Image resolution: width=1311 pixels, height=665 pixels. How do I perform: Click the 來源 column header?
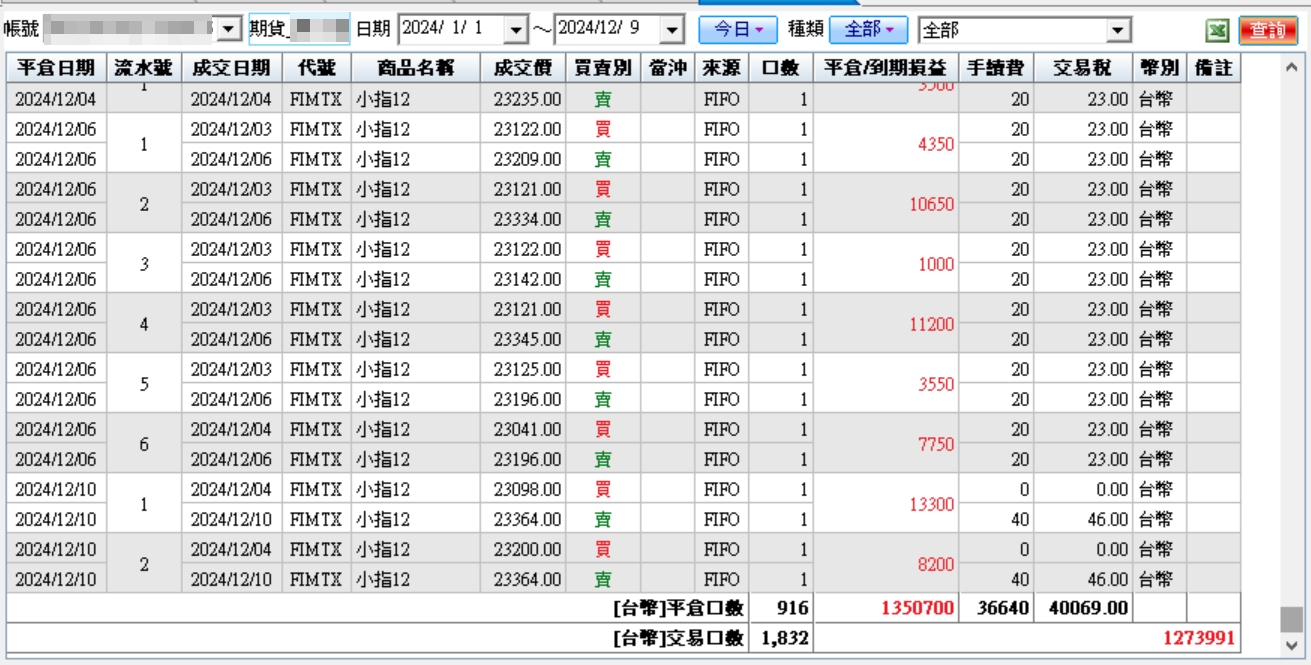(x=722, y=68)
